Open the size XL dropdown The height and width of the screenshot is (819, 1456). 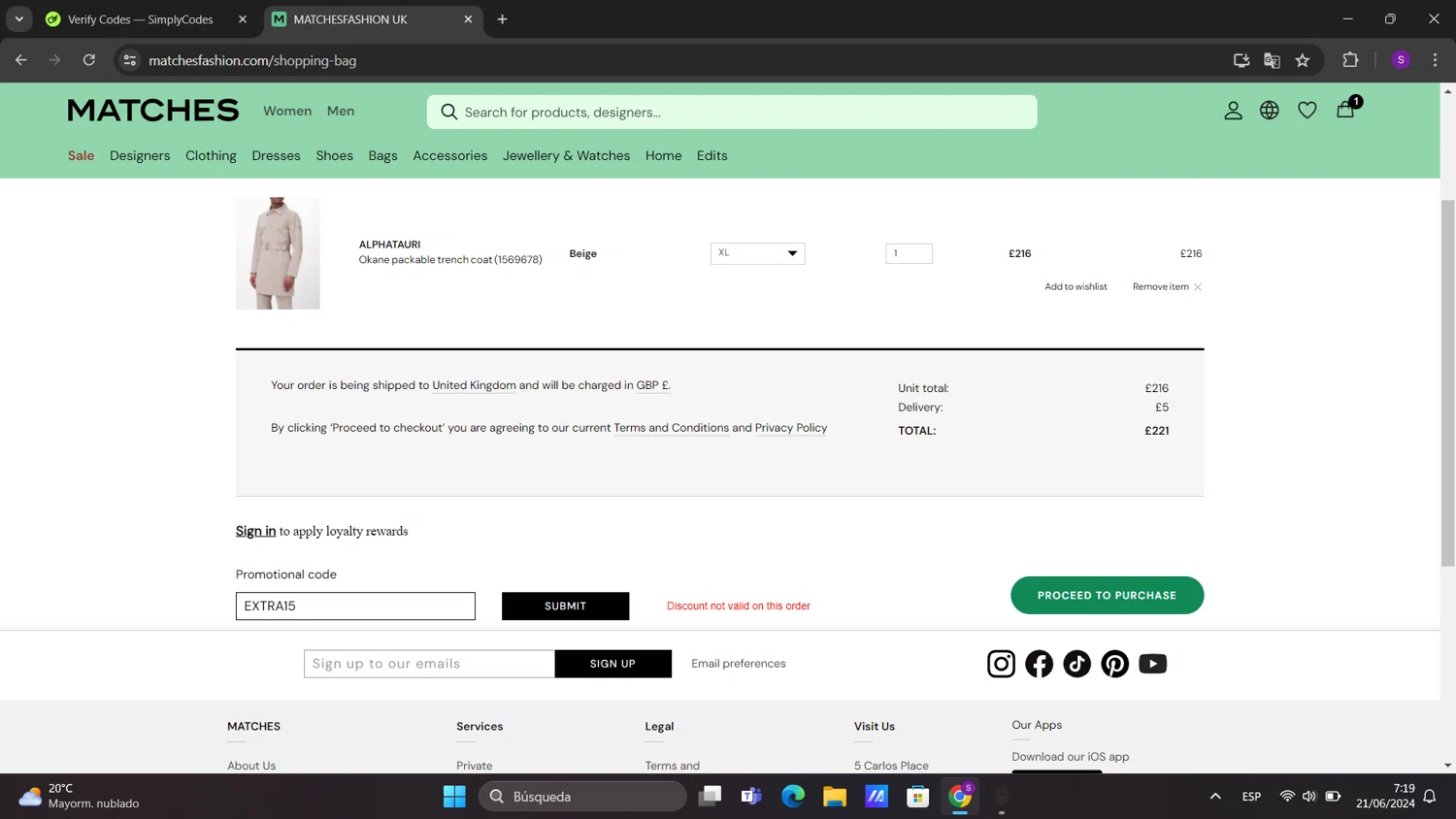[757, 253]
